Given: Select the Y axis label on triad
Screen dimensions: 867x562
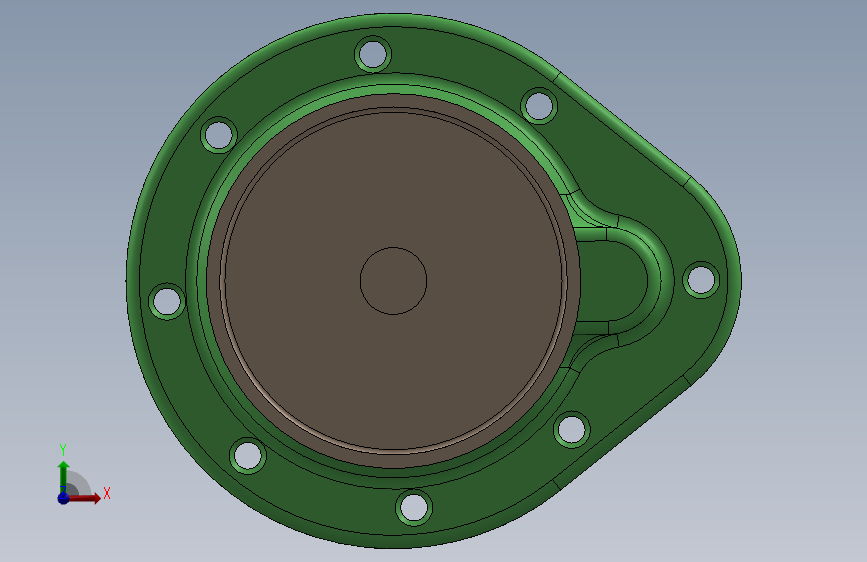Looking at the screenshot, I should tap(63, 450).
